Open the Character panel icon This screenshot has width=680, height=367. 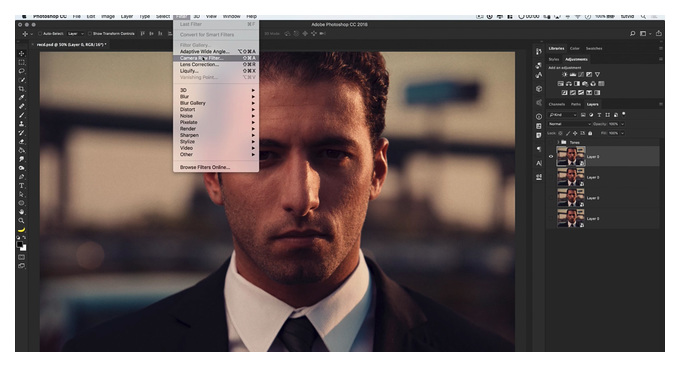[539, 163]
